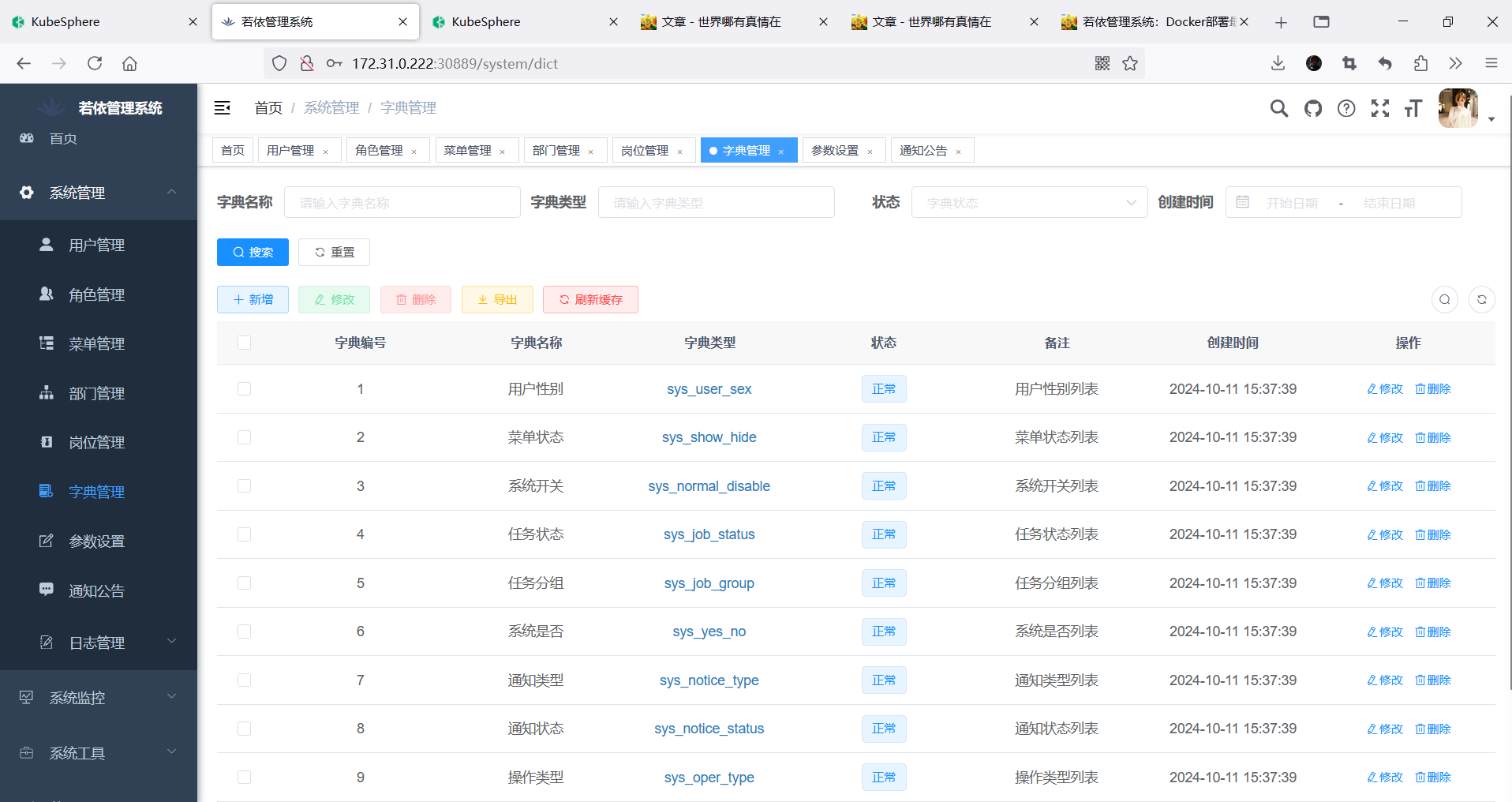Click the crop screenshot icon in browser toolbar
The height and width of the screenshot is (802, 1512).
tap(1349, 63)
